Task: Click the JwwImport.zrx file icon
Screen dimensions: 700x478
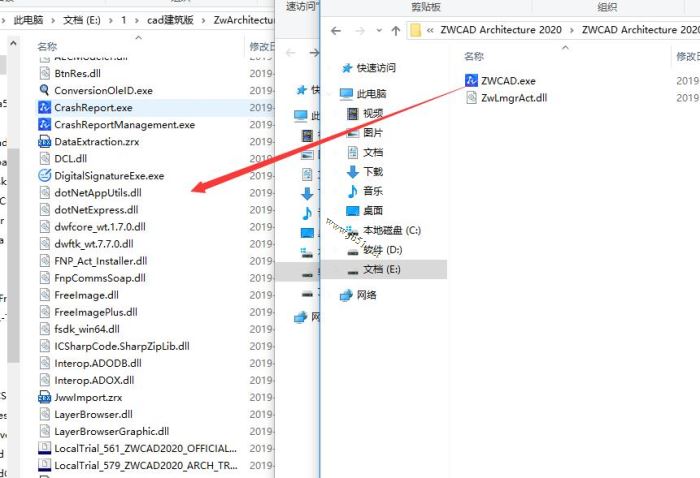Action: [45, 397]
